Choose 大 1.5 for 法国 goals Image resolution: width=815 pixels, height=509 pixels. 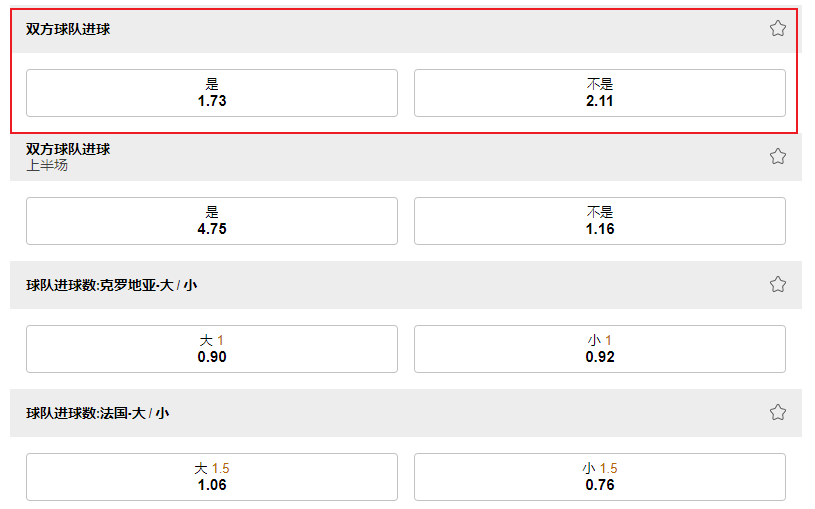point(212,477)
